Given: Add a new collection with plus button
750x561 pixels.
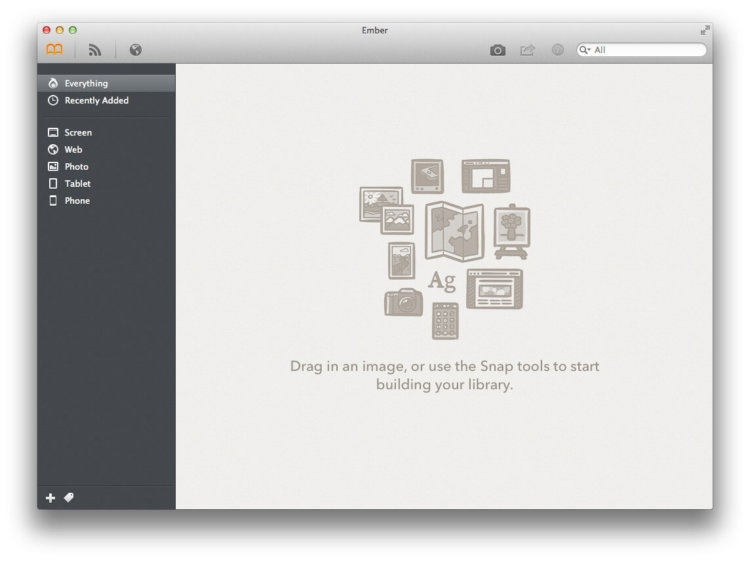Looking at the screenshot, I should pyautogui.click(x=50, y=498).
